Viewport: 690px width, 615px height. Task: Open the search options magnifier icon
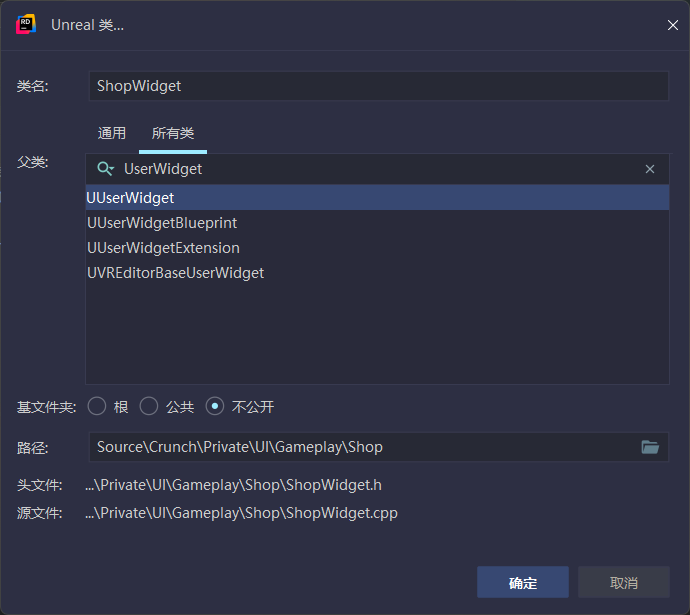pos(106,169)
